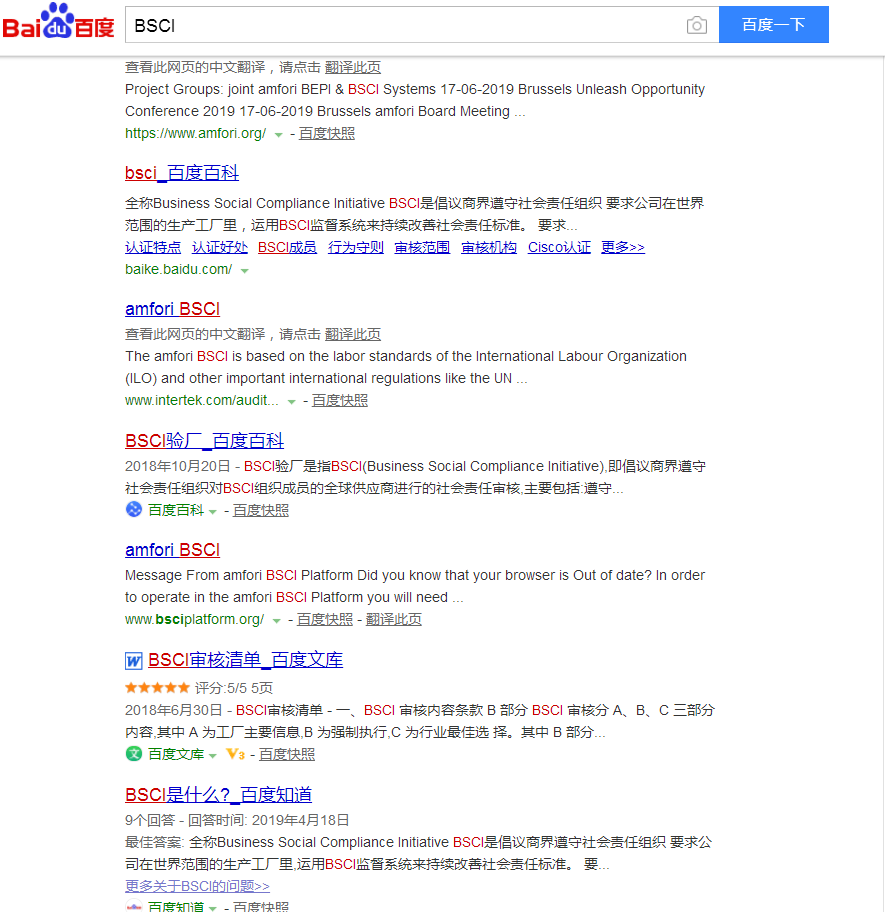Viewport: 885px width, 912px height.
Task: Click 审核范围 sublink
Action: (x=422, y=247)
